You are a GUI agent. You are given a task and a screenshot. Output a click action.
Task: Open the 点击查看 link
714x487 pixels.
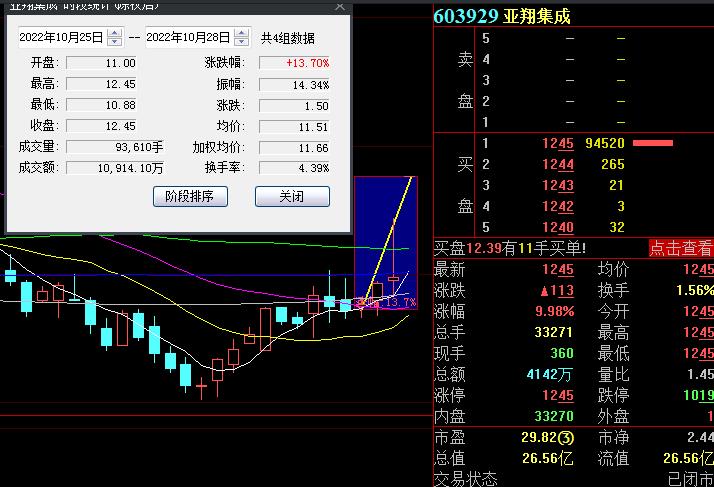(680, 248)
